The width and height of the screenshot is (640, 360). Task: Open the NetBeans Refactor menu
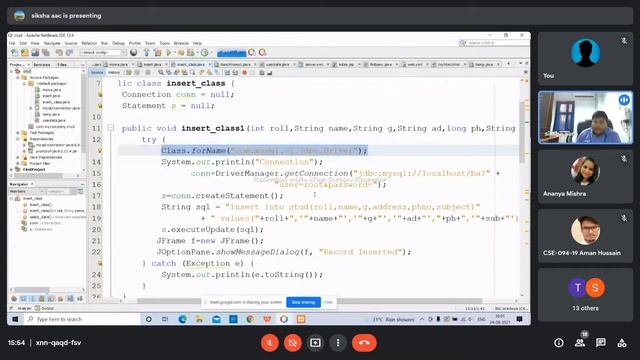89,43
